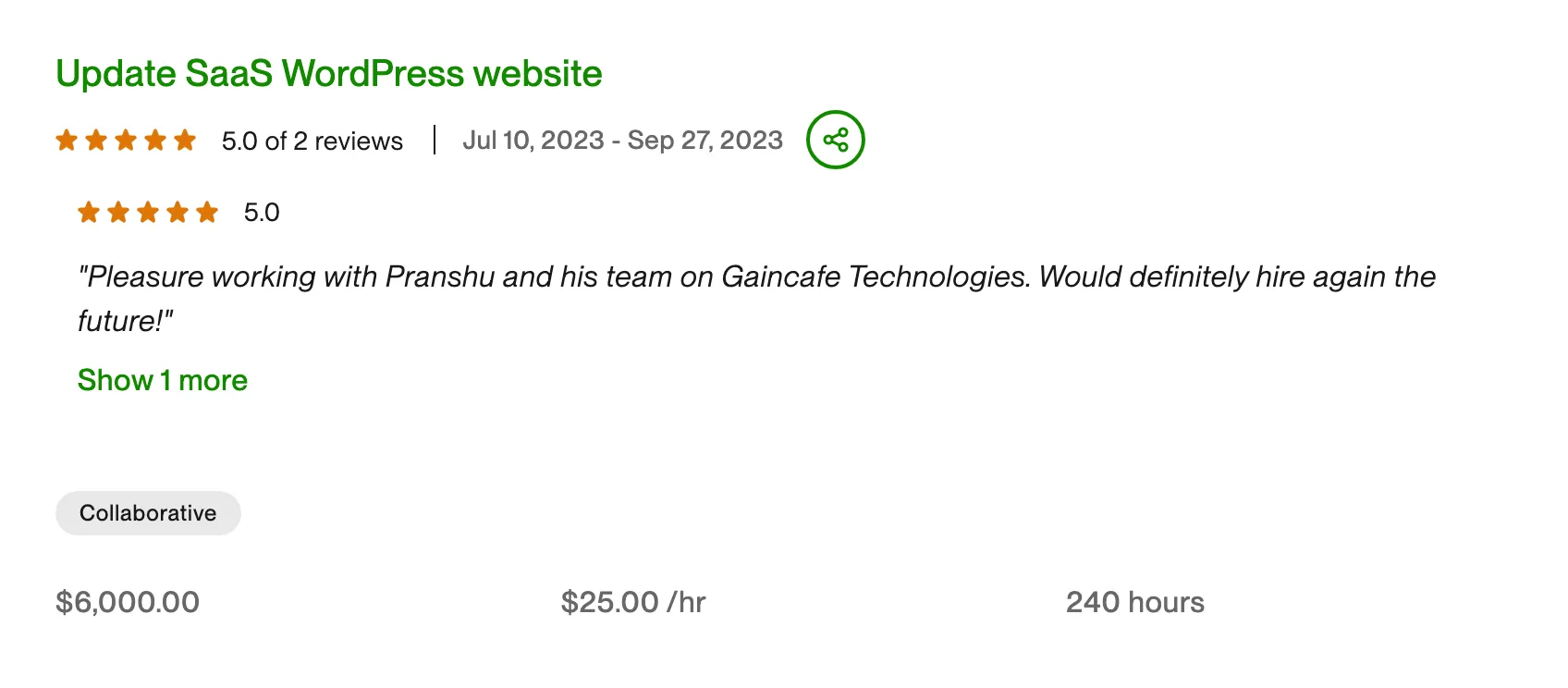Viewport: 1568px width, 688px height.
Task: Click the last star of the overall job rating
Action: tap(185, 141)
